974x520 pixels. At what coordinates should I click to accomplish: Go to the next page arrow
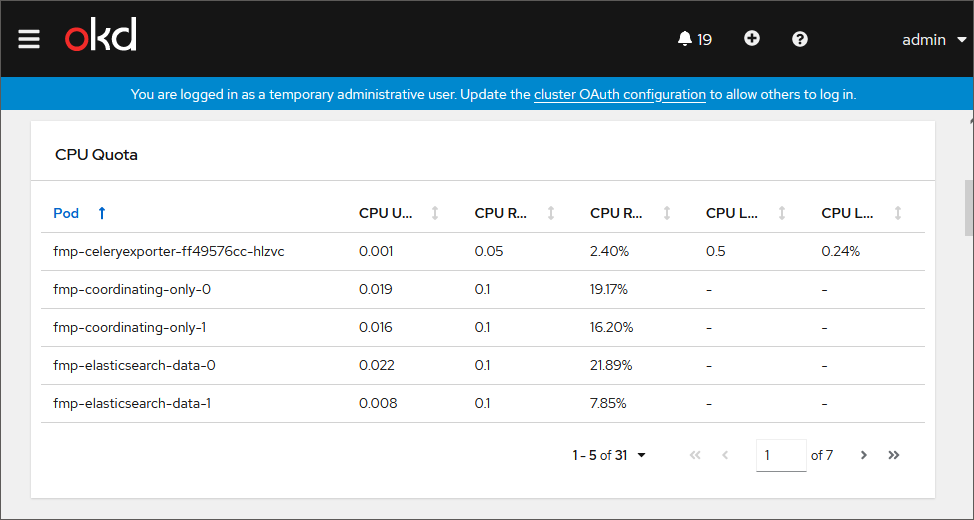click(x=863, y=455)
